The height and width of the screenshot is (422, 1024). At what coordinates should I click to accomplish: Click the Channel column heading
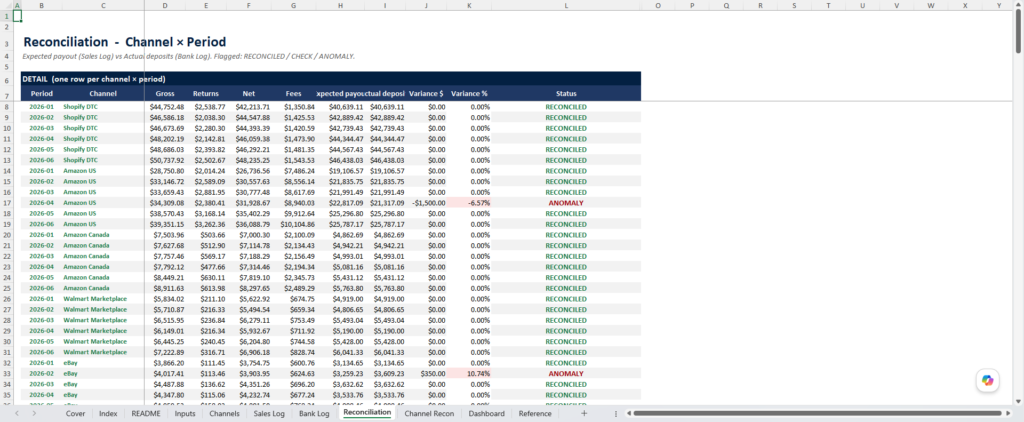pyautogui.click(x=103, y=93)
